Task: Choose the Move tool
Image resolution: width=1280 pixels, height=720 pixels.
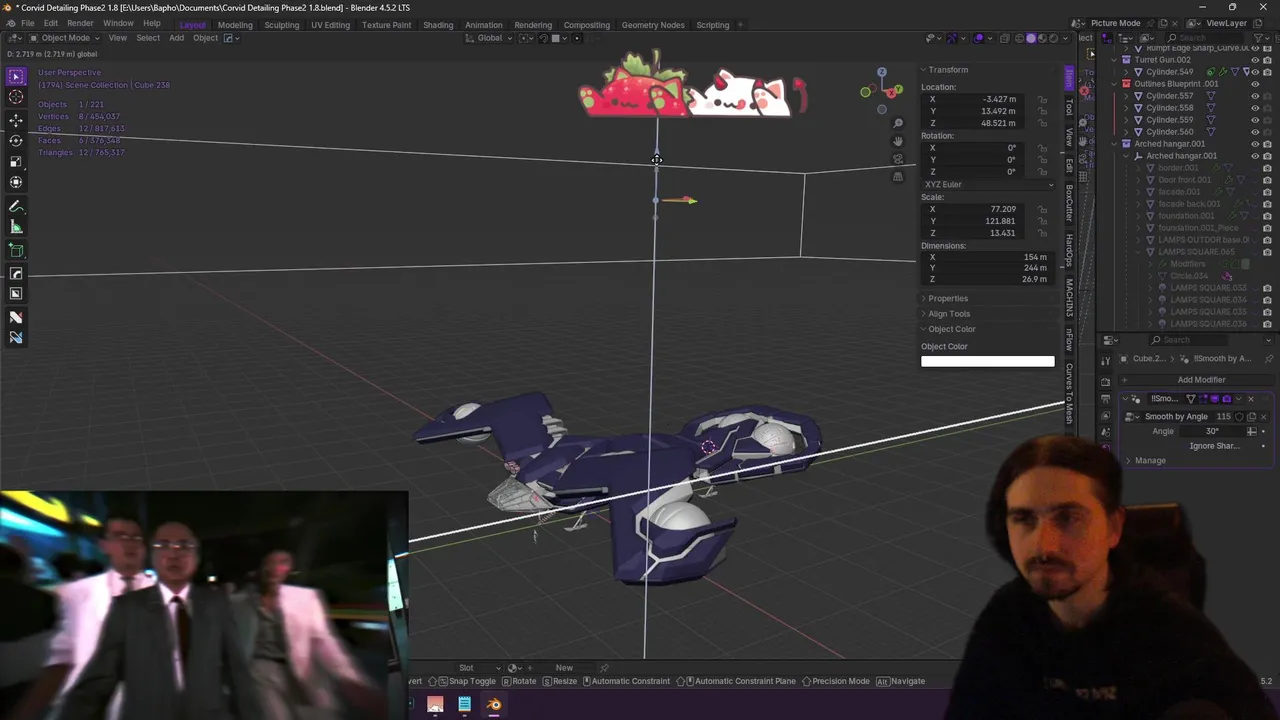Action: (16, 121)
